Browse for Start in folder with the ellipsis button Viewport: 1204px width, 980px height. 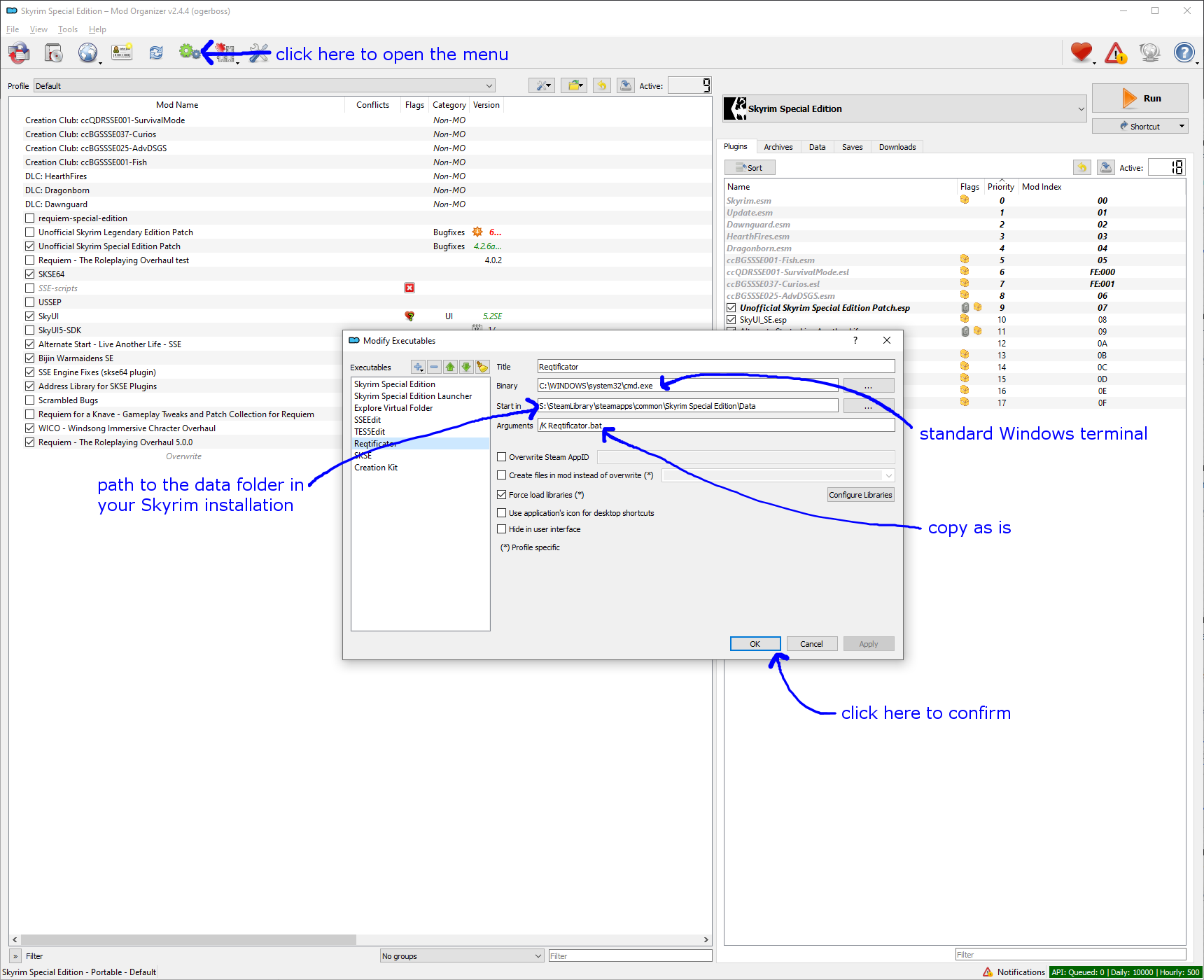(x=869, y=406)
